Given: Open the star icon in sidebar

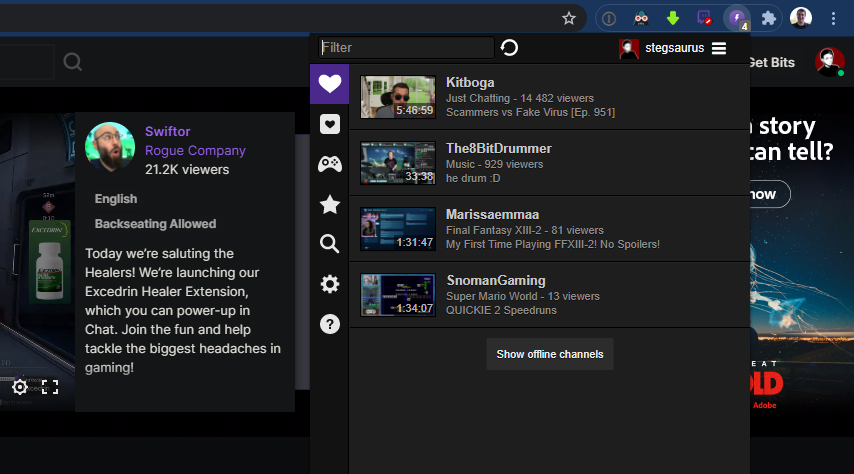Looking at the screenshot, I should click(329, 204).
